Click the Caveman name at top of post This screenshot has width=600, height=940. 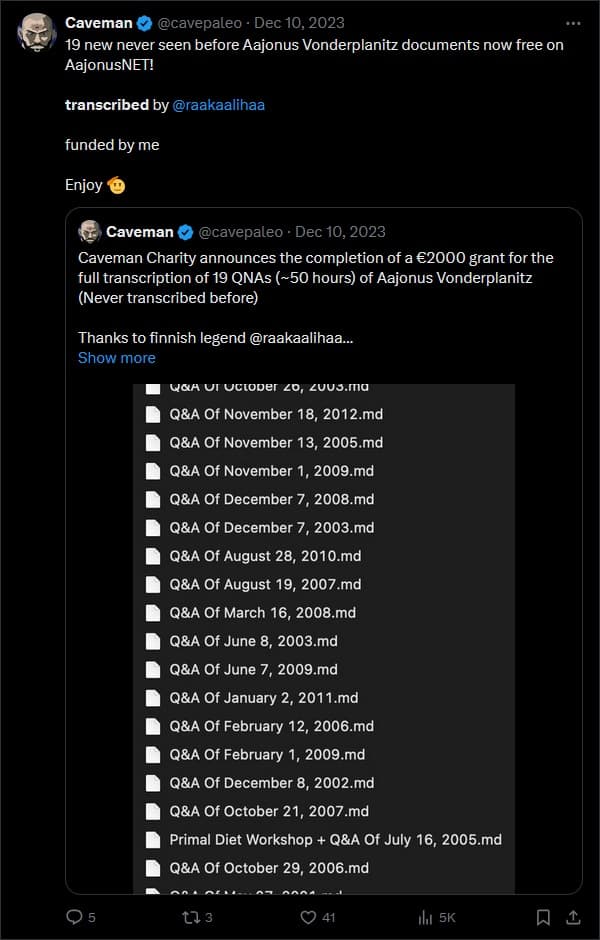point(98,23)
